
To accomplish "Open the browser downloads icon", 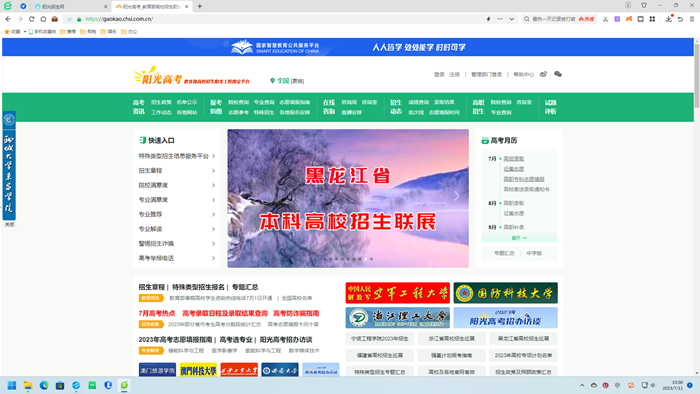I will coord(668,19).
